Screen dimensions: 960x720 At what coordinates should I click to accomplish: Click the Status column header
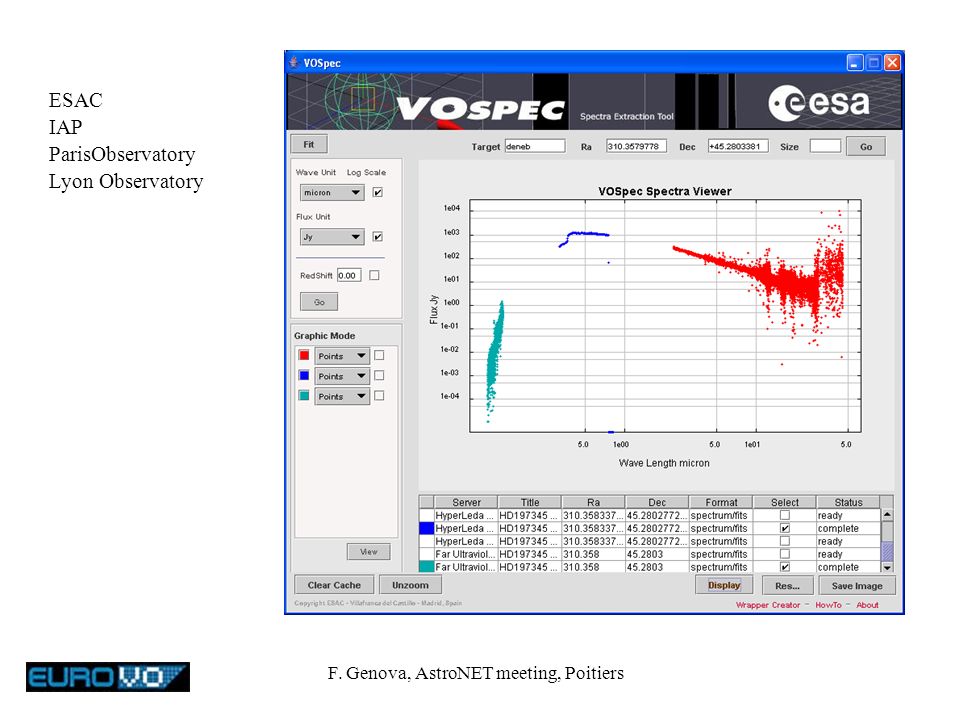tap(848, 502)
